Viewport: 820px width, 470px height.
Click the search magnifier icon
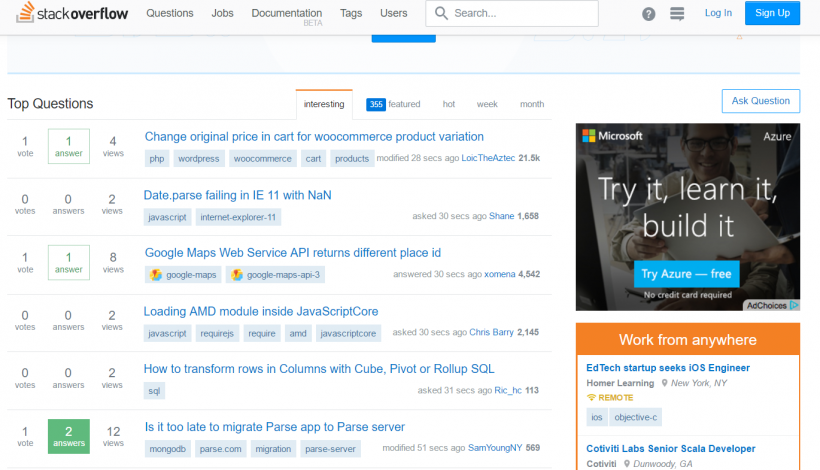tap(441, 13)
